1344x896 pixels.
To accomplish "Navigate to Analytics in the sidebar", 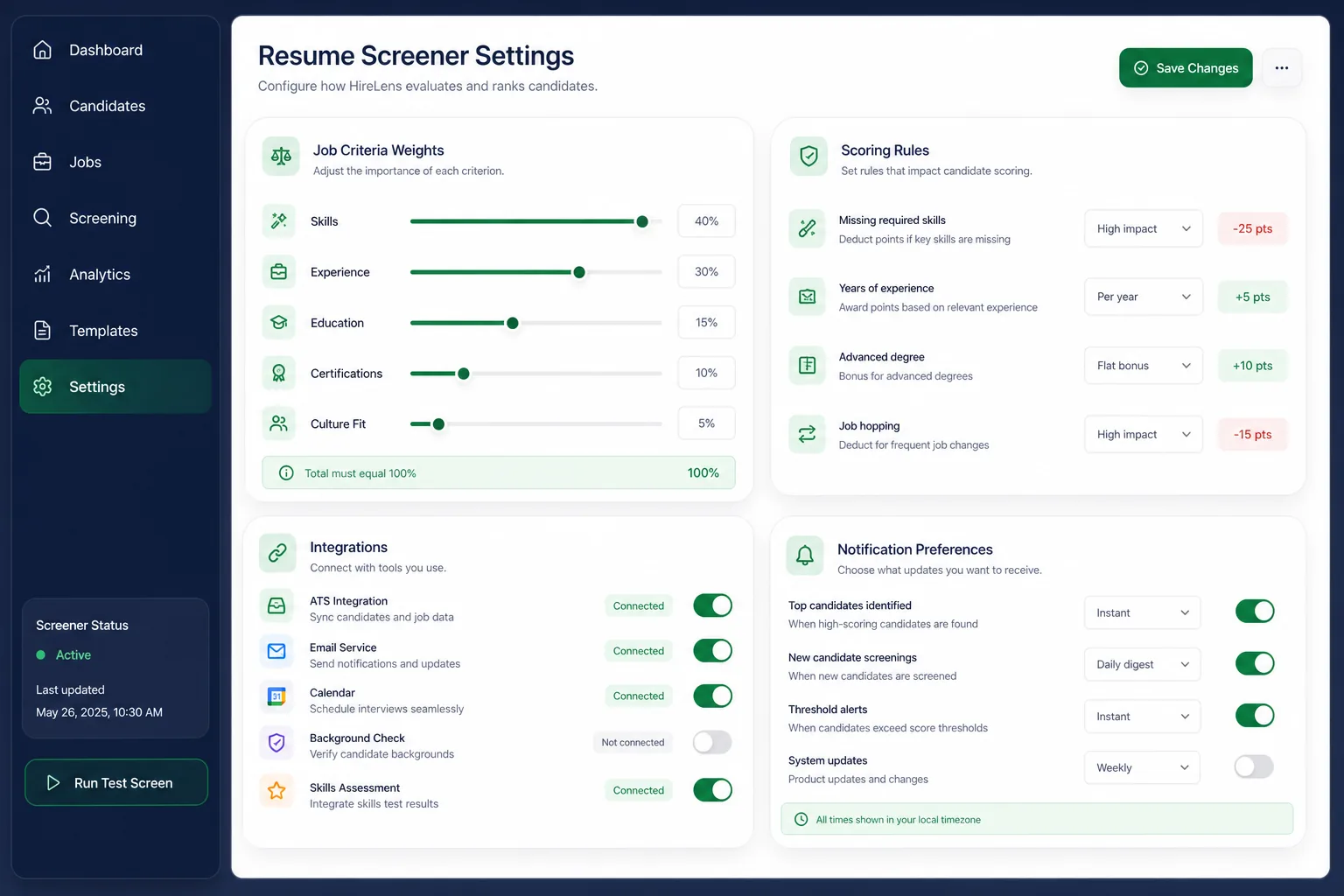I will click(115, 275).
